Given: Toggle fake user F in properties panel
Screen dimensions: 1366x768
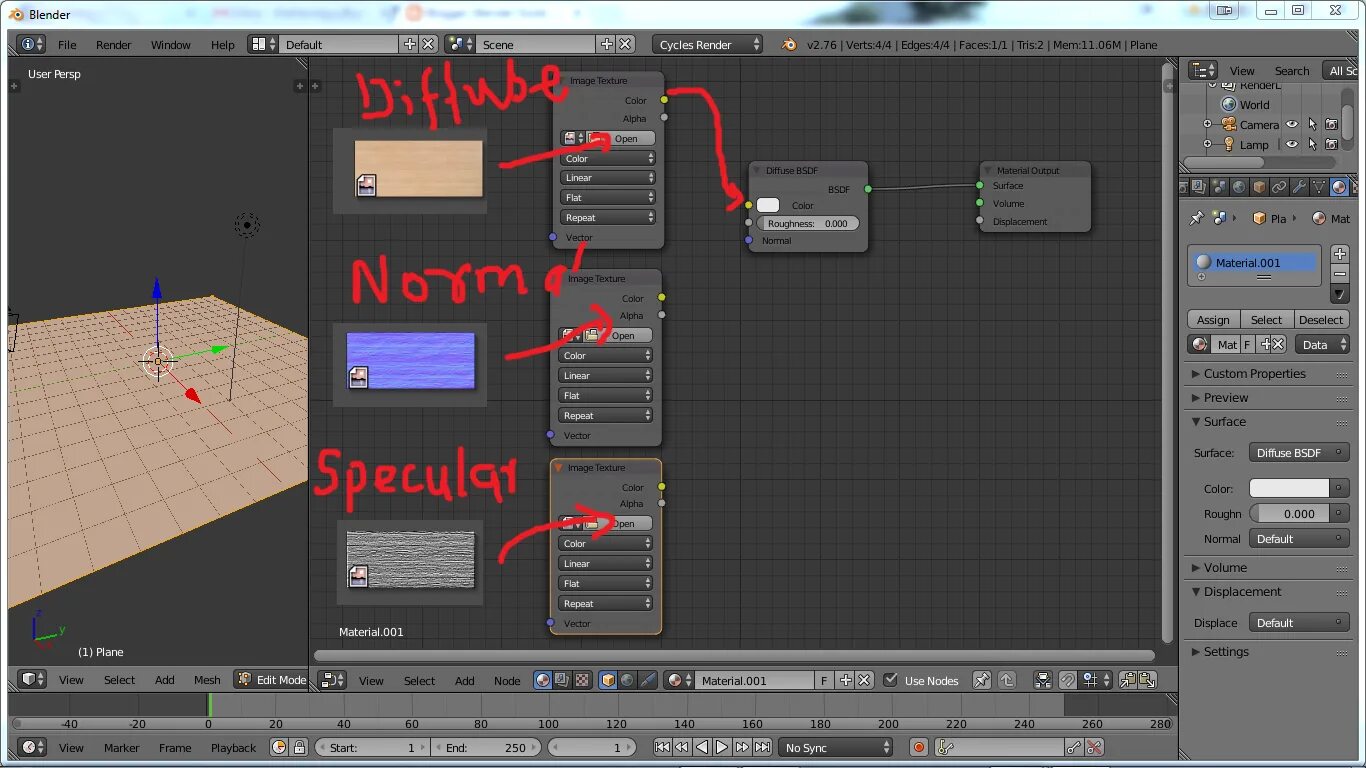Looking at the screenshot, I should coord(1247,344).
